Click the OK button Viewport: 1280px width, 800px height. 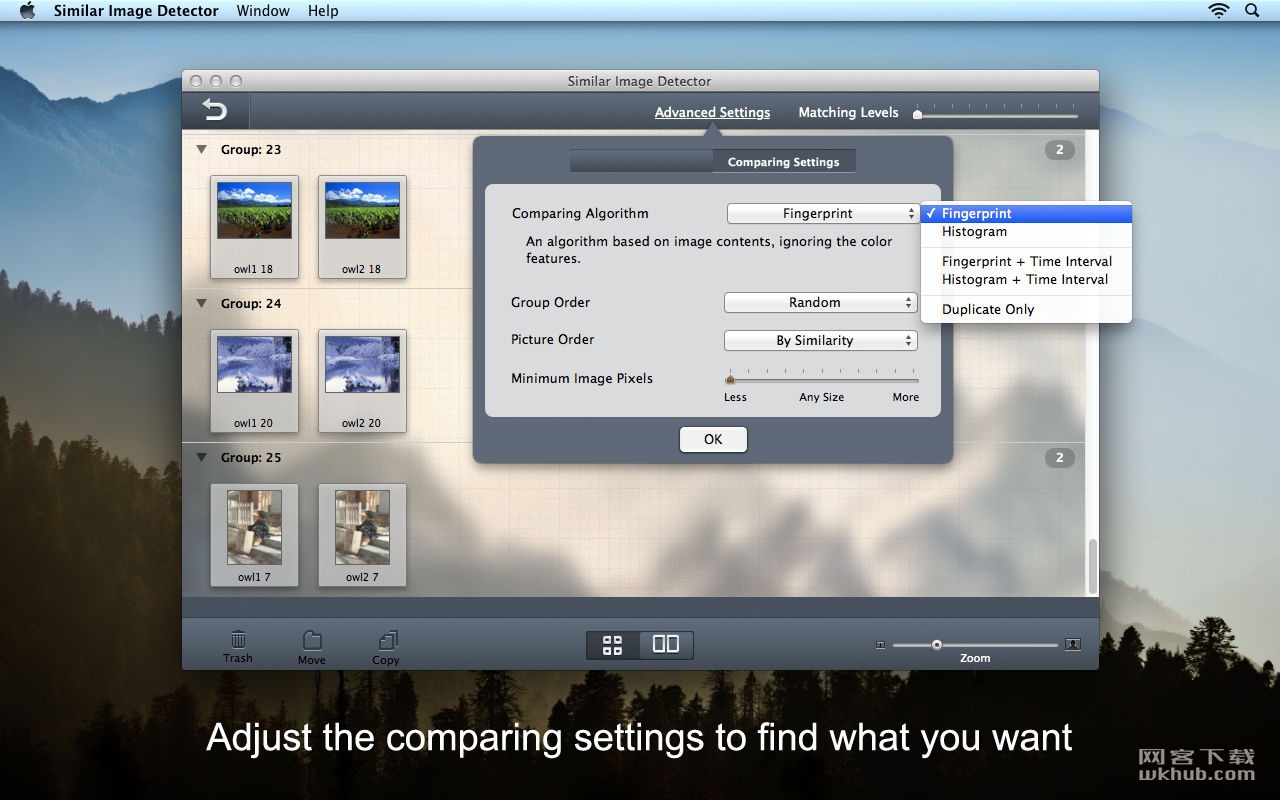713,440
